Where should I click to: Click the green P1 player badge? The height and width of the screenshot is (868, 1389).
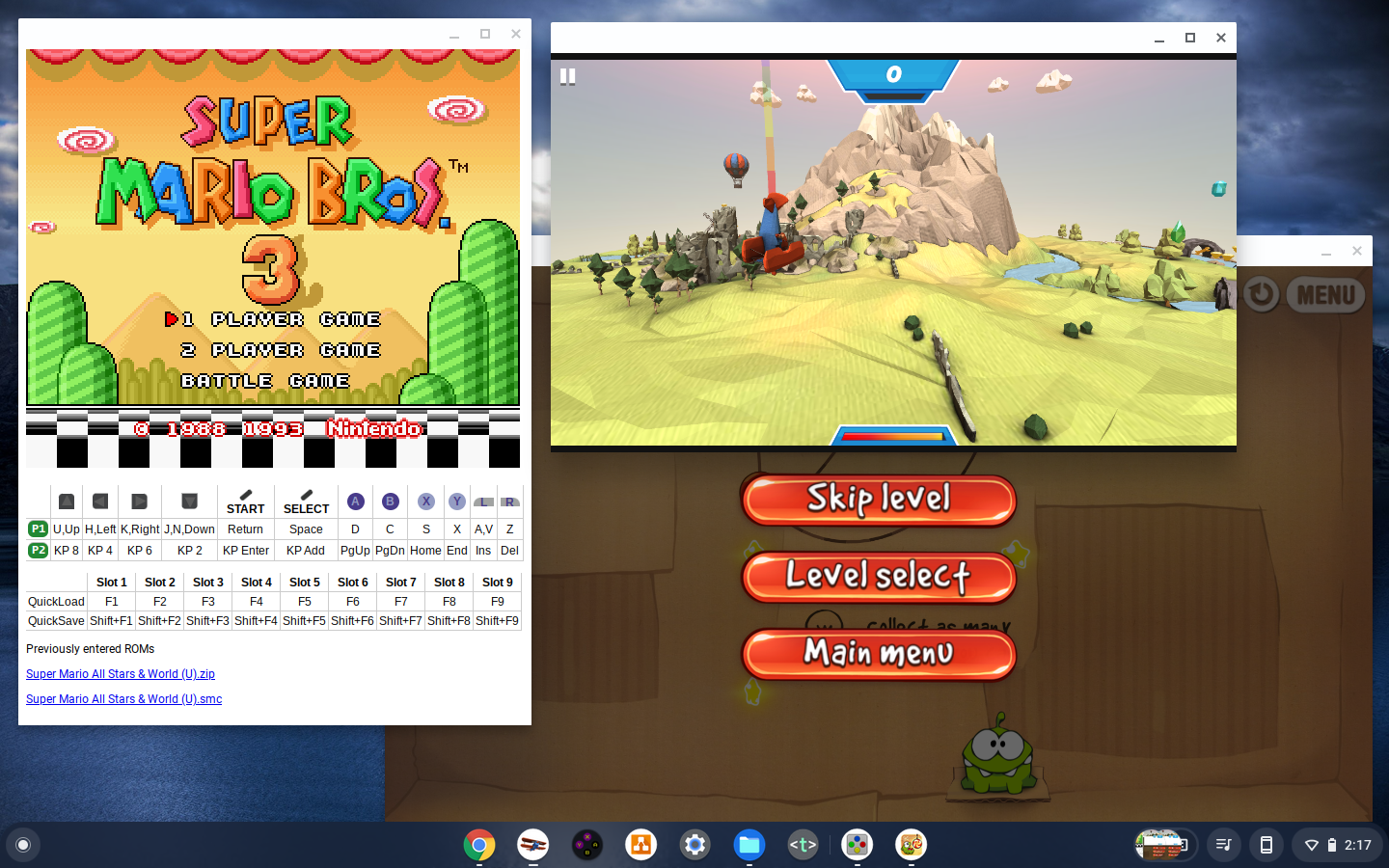(38, 529)
